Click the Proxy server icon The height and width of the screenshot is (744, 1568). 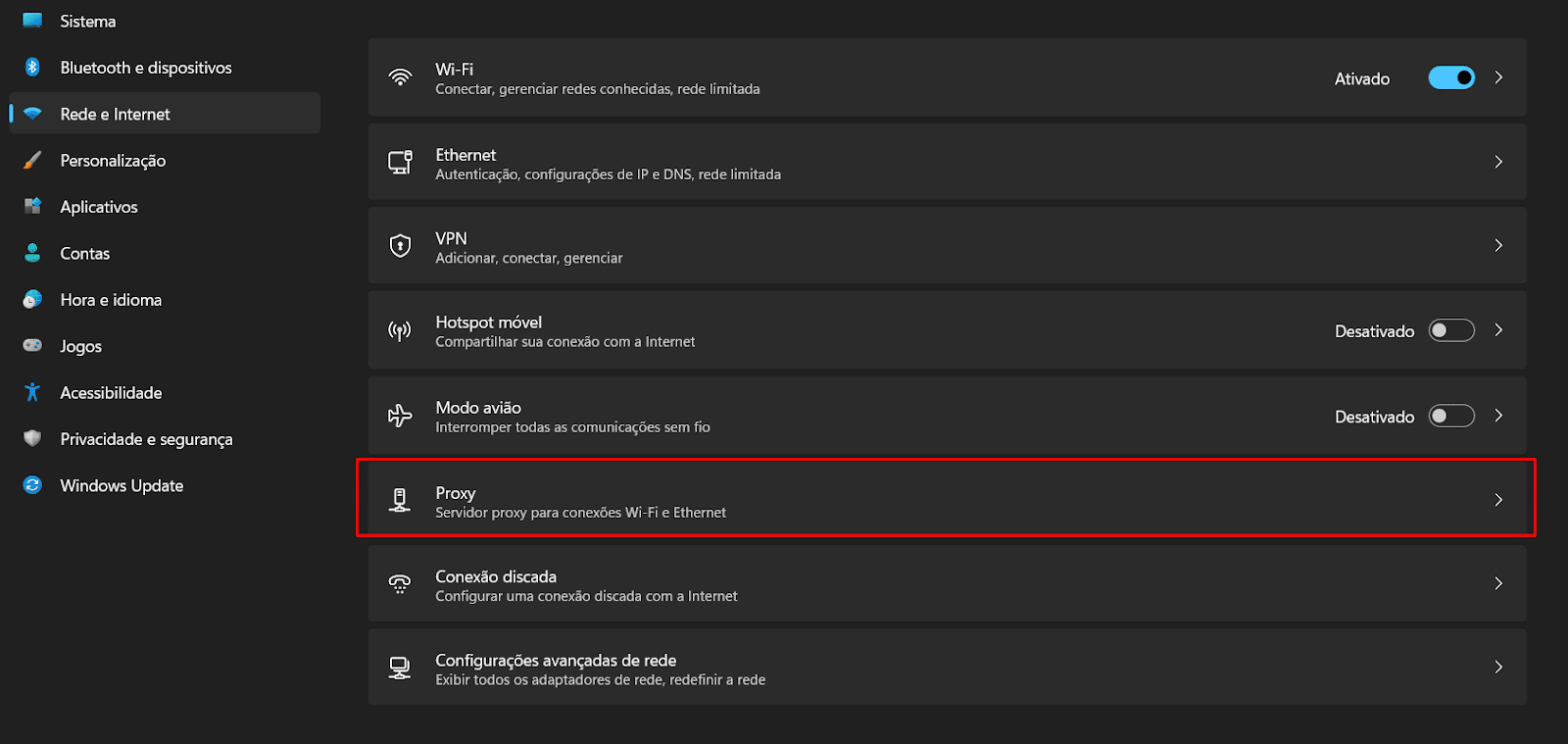400,499
